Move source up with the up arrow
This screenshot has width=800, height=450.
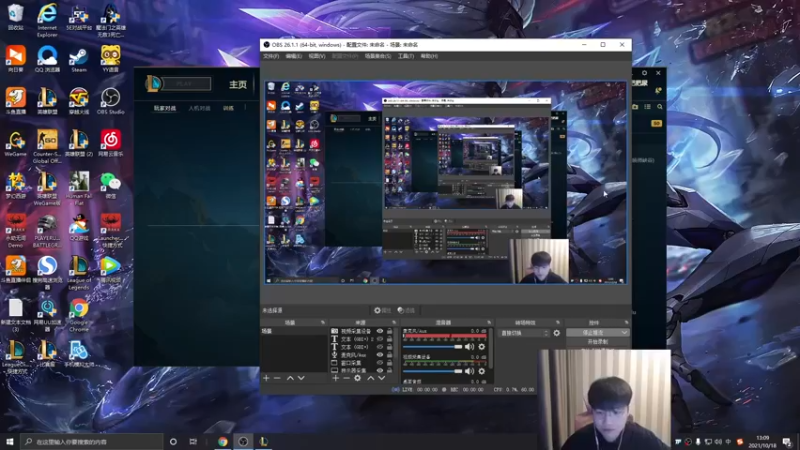[370, 378]
